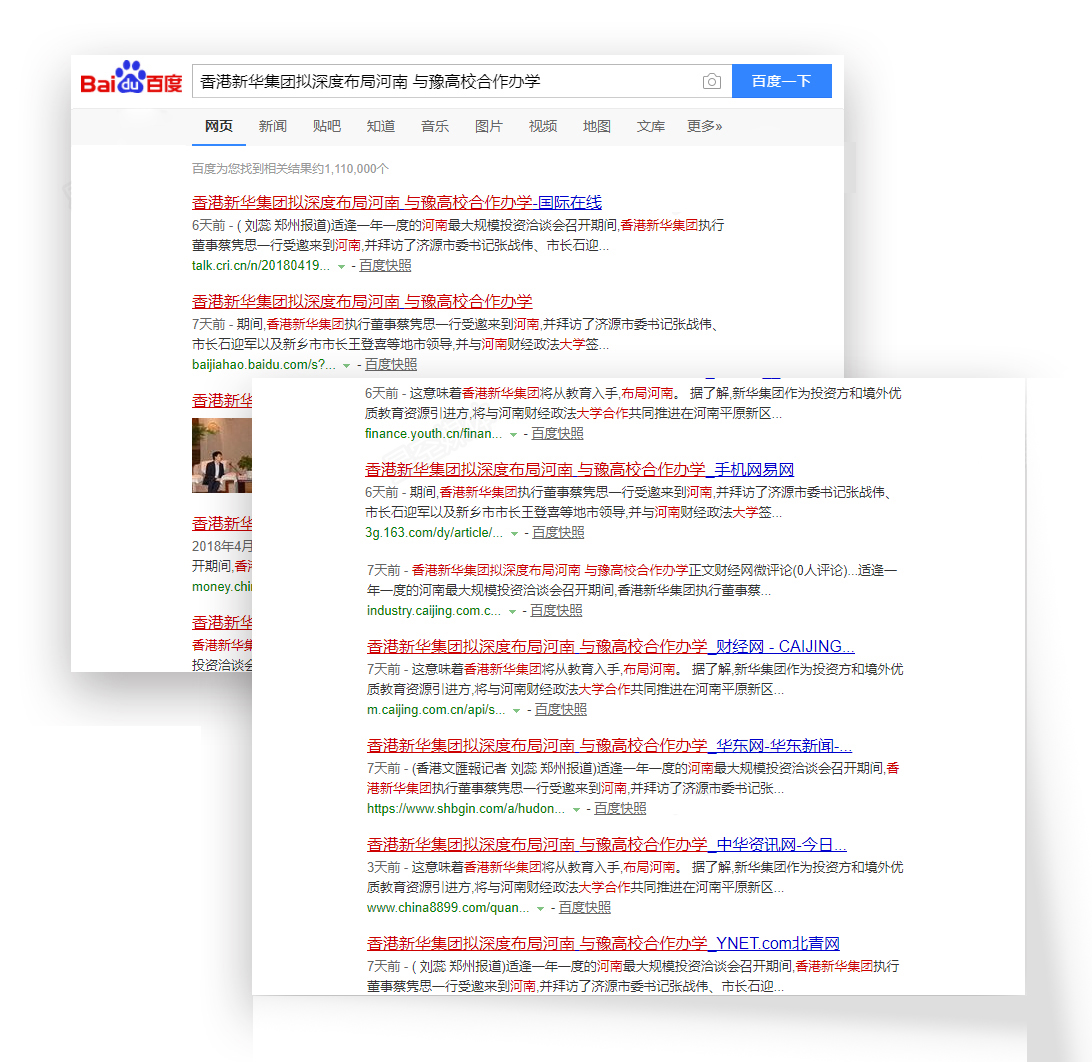Open the 文库 tab

point(650,126)
